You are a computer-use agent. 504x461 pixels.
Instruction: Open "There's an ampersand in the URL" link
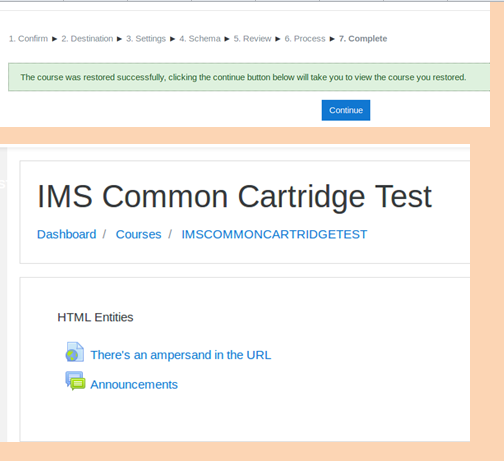(181, 355)
